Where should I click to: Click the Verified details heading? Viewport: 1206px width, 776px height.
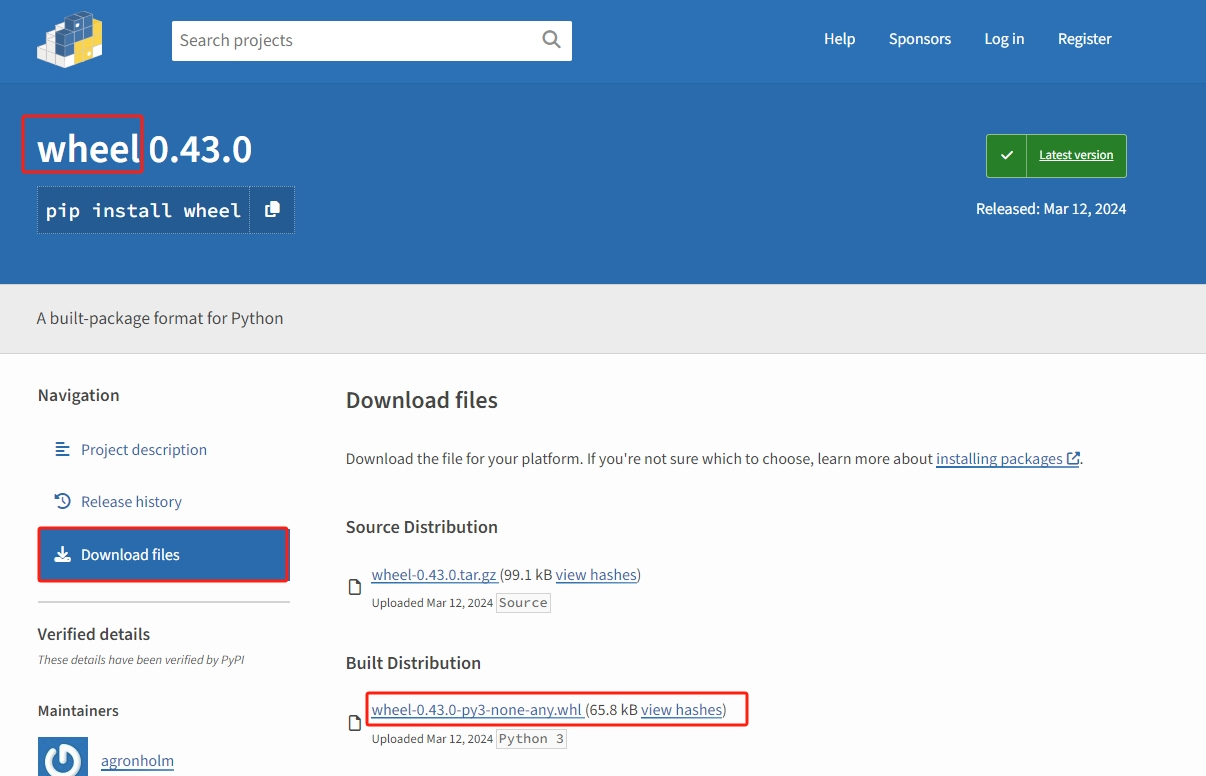[x=94, y=634]
